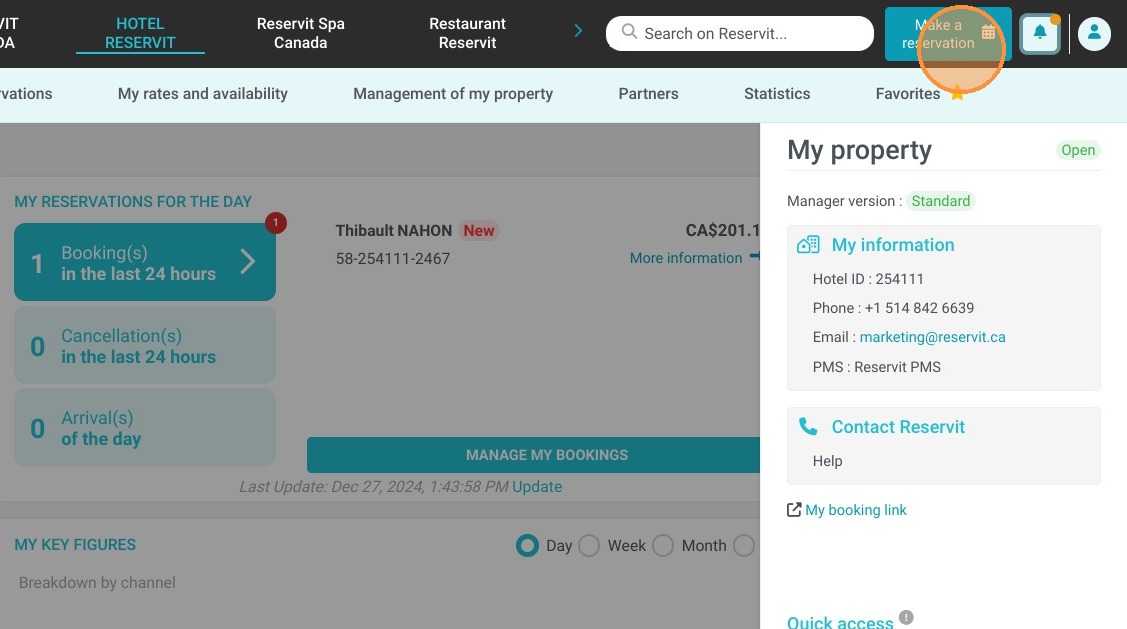
Task: Select reservation number 58-254111-2467
Action: click(x=392, y=259)
